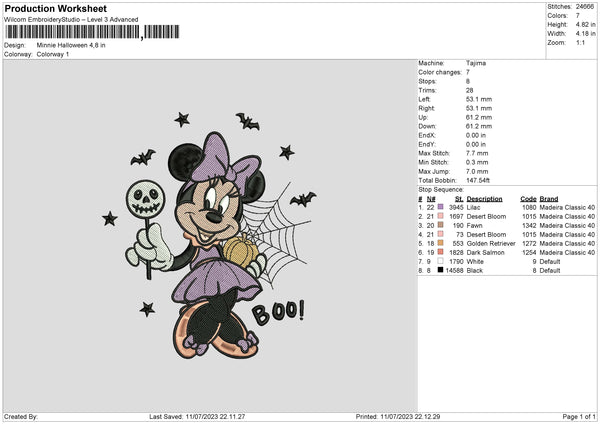600x424 pixels.
Task: Click the Machine value Tajima
Action: click(476, 65)
